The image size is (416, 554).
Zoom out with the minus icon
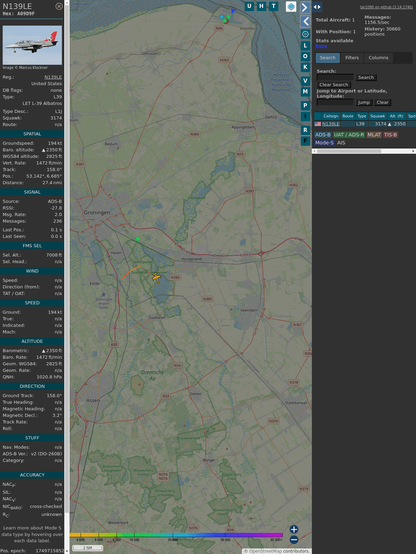click(294, 540)
